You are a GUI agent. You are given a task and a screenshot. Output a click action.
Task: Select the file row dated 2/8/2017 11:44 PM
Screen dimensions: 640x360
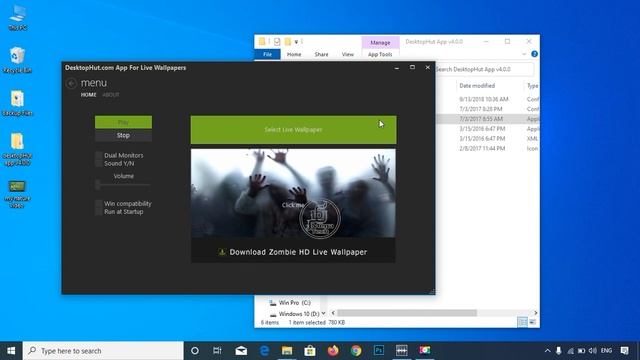(487, 149)
